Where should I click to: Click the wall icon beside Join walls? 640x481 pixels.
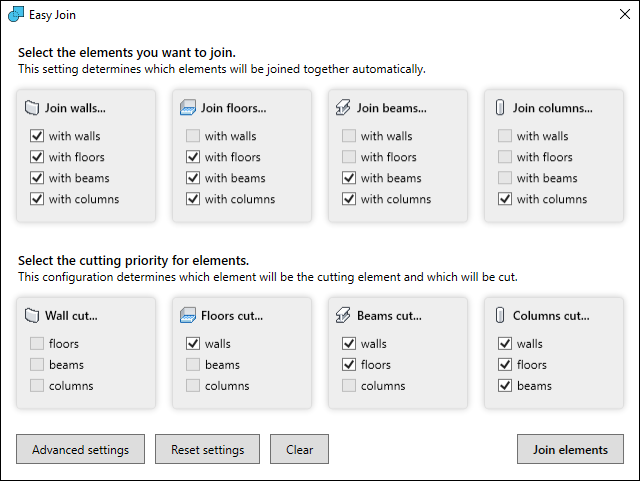tap(31, 108)
